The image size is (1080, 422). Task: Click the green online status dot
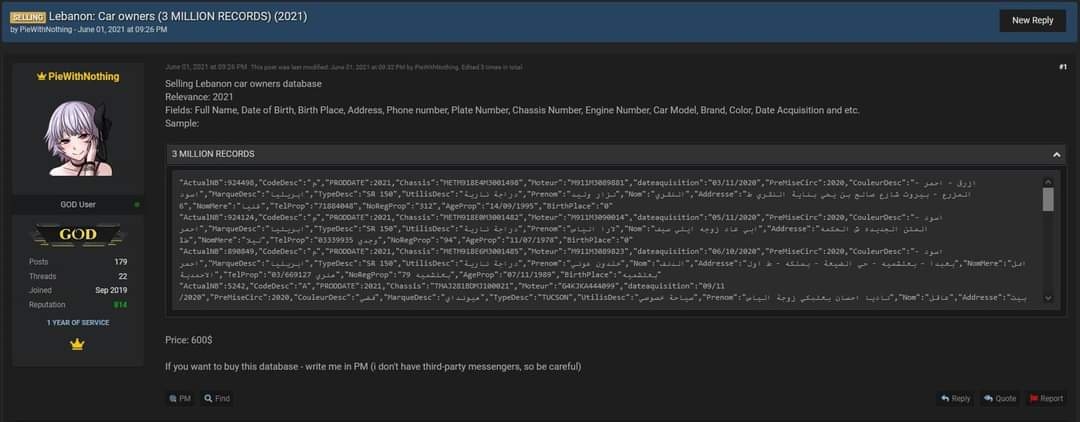coord(137,204)
